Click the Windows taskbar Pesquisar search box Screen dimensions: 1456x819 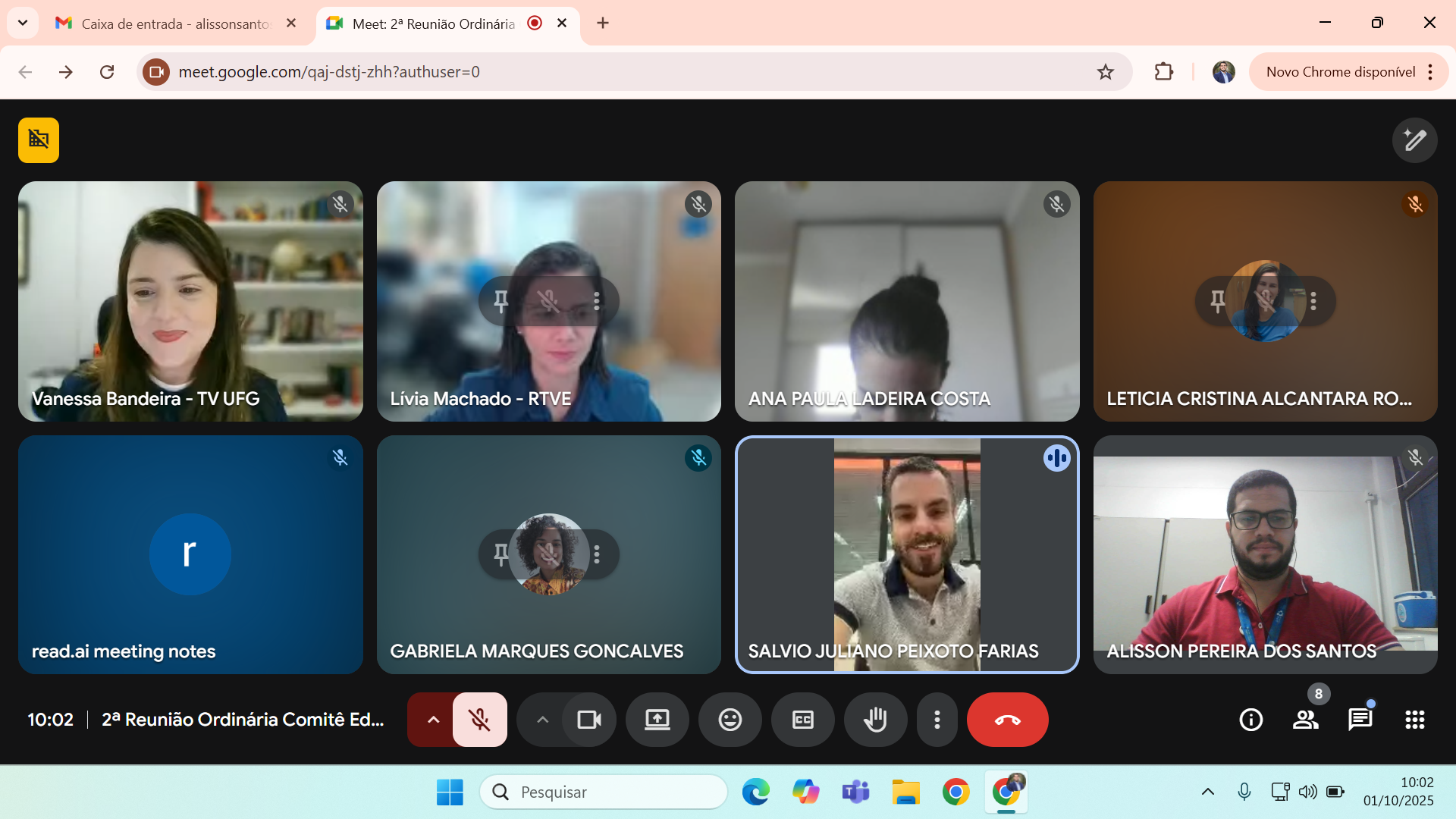point(604,792)
